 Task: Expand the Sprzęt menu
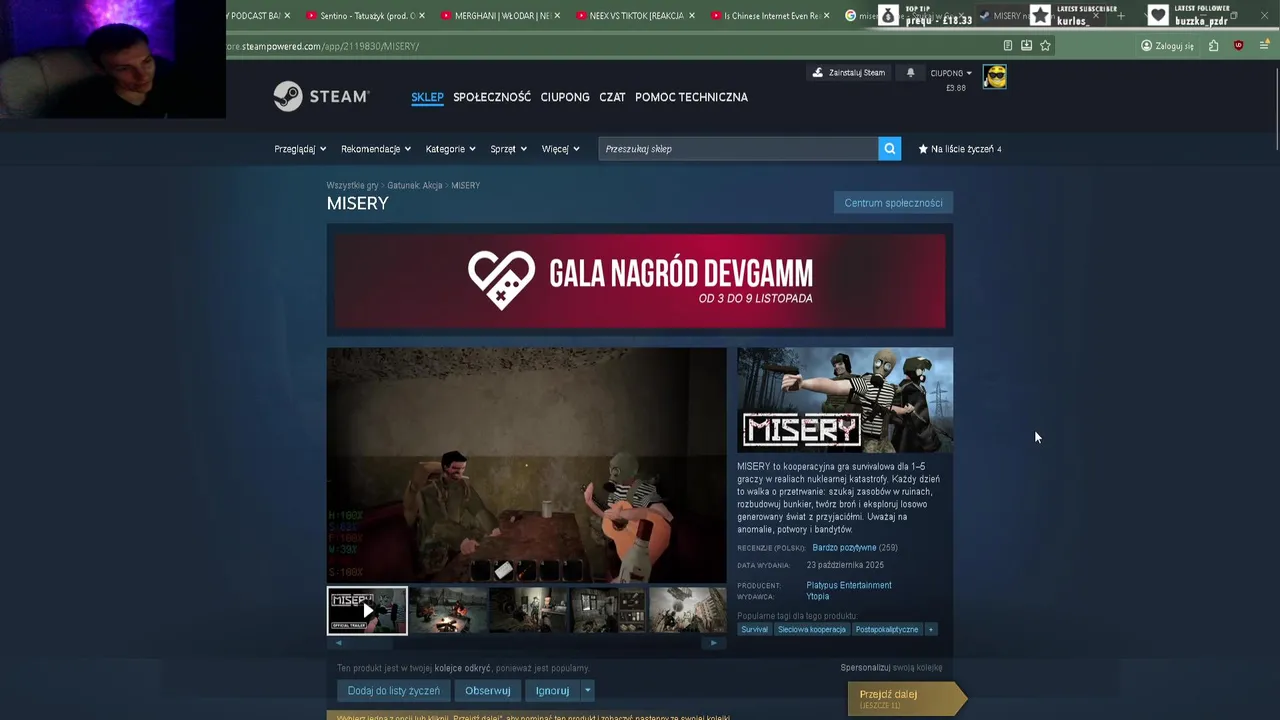pos(508,149)
